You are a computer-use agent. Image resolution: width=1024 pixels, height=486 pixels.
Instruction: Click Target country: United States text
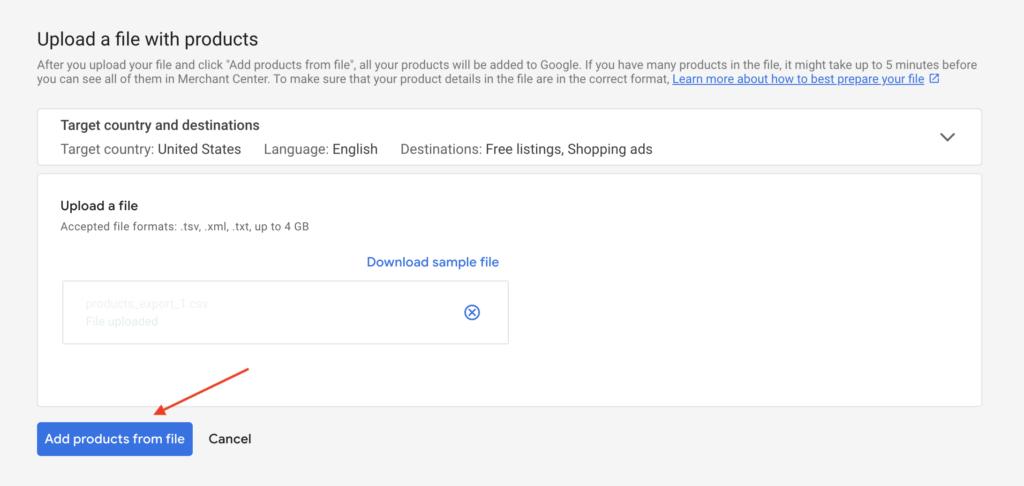151,149
